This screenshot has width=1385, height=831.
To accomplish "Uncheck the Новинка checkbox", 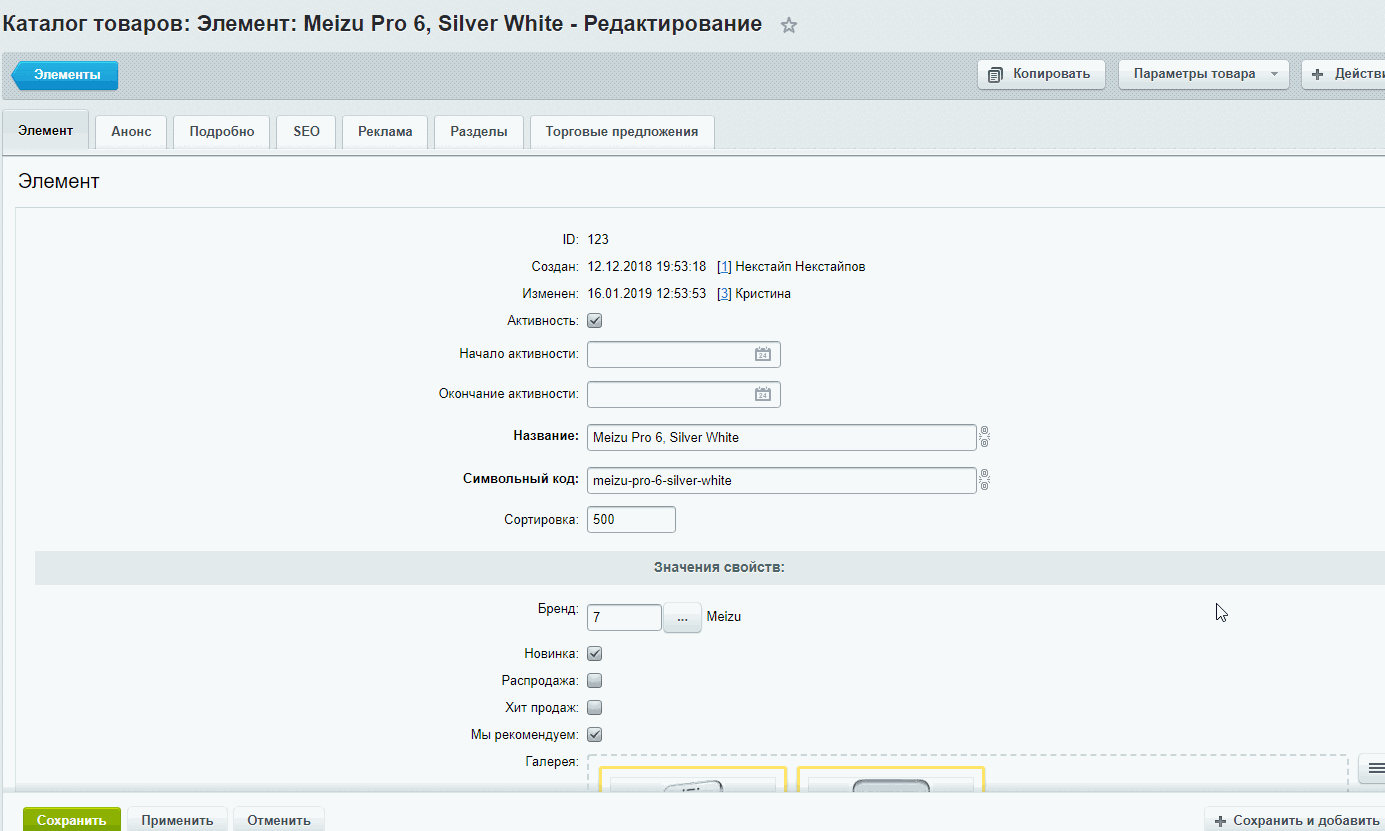I will pos(594,654).
